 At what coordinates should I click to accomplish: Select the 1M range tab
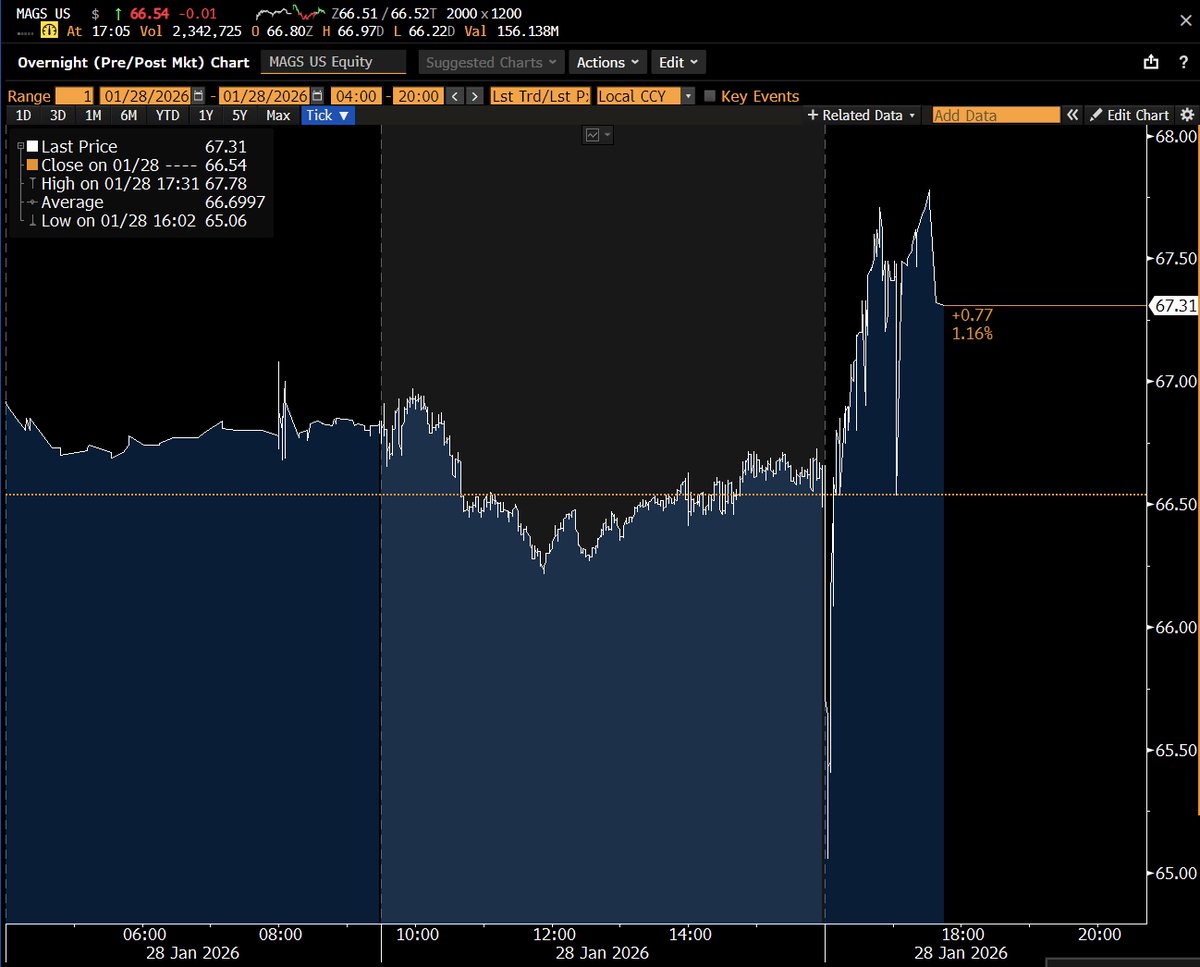93,115
